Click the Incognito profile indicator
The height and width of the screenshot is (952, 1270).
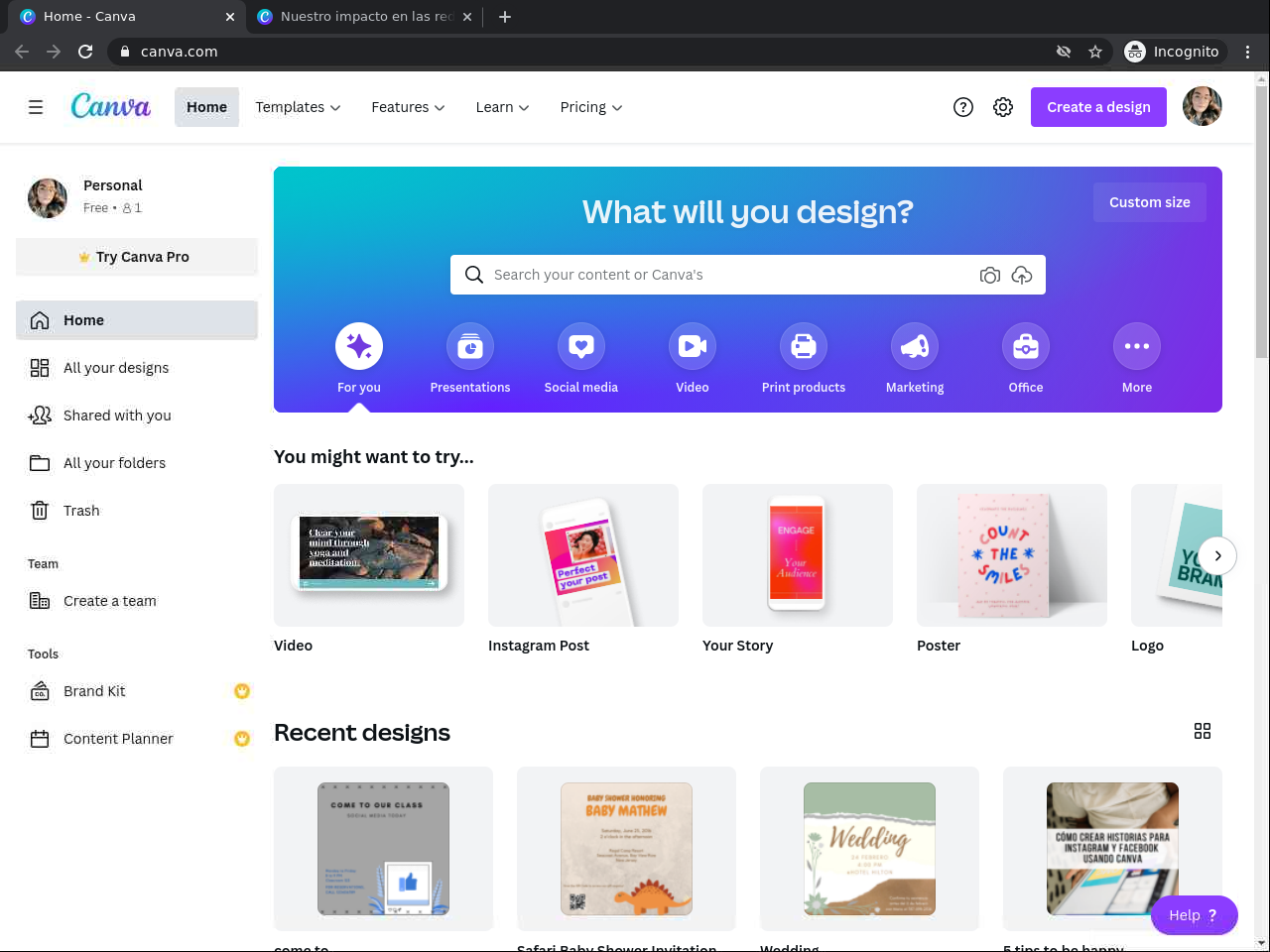point(1173,52)
